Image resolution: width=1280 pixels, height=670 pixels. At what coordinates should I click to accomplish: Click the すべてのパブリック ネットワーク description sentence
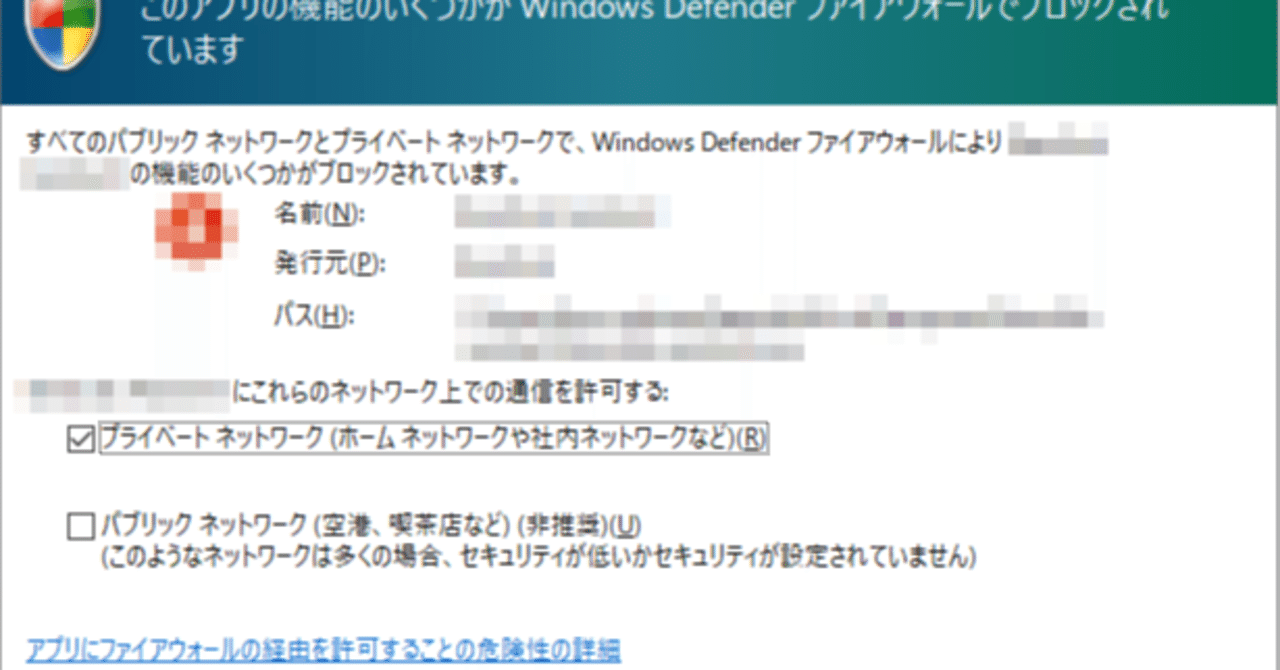tap(566, 158)
